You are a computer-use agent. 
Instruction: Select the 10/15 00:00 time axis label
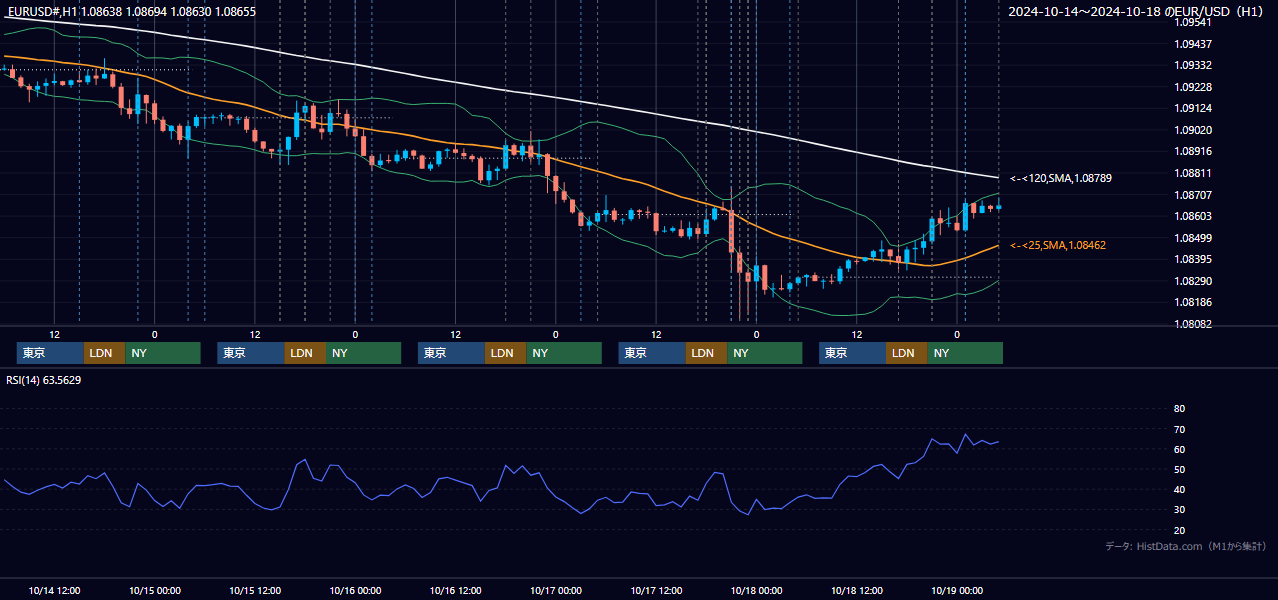(x=154, y=590)
